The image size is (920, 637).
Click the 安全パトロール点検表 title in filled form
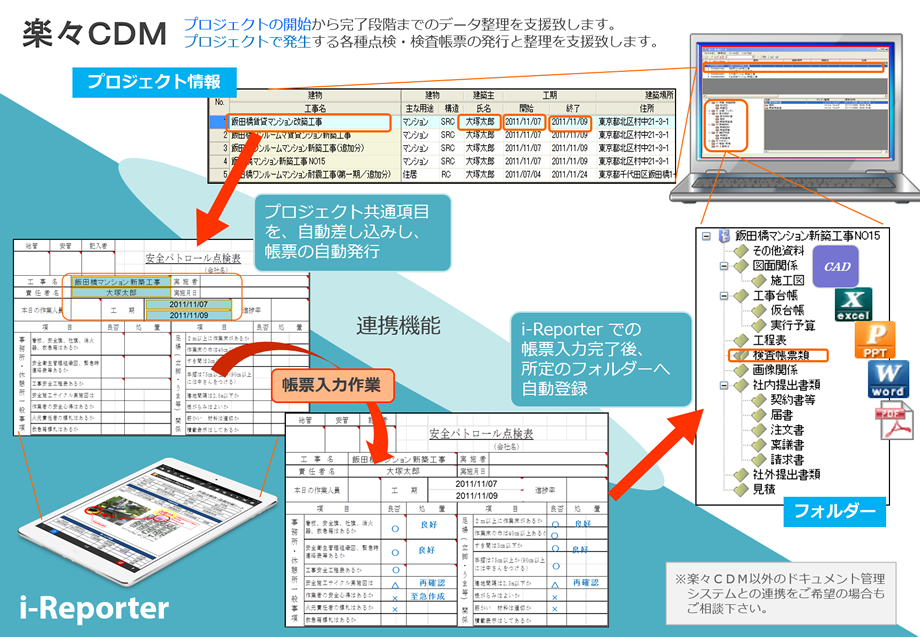[x=481, y=433]
